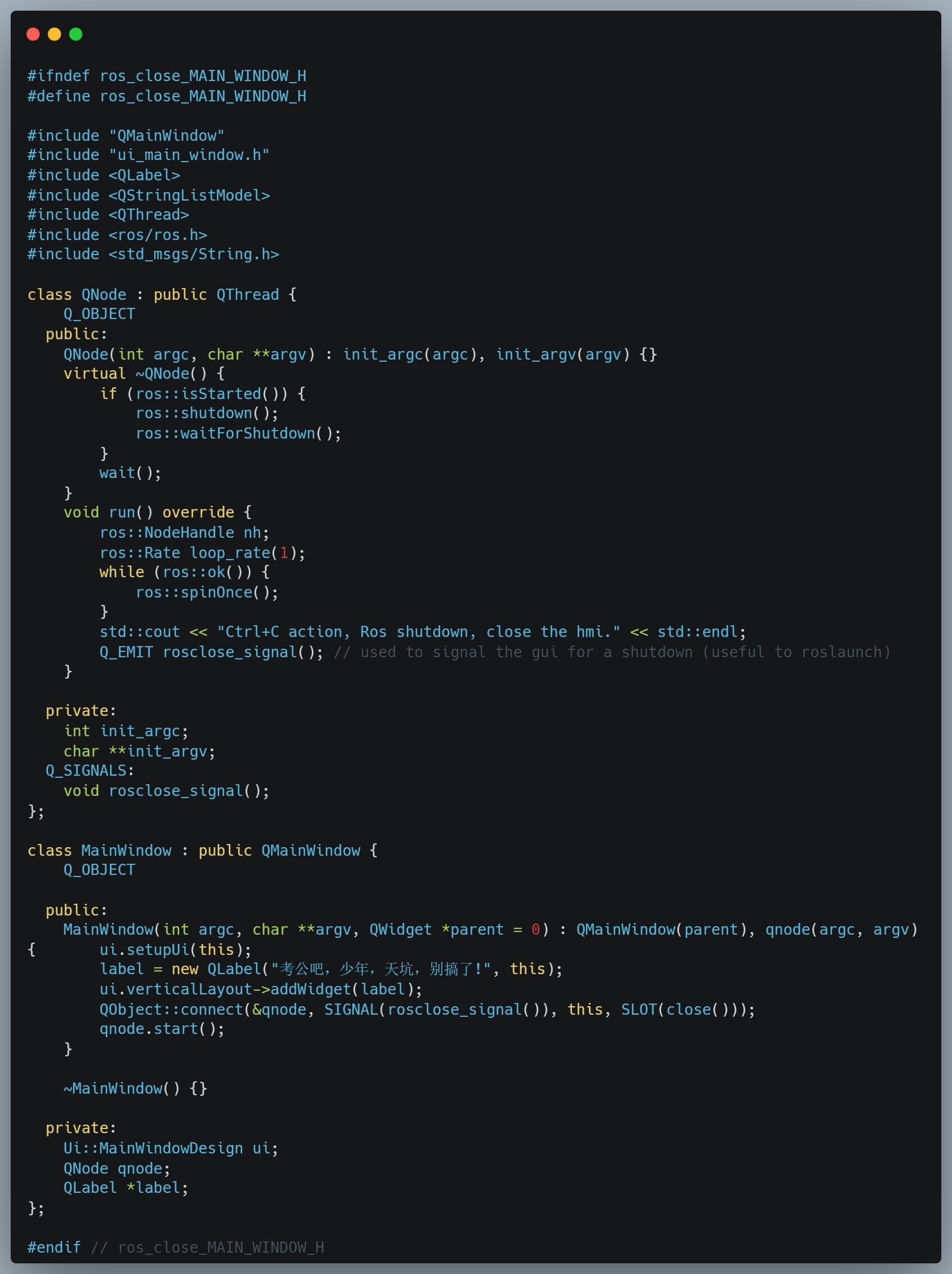Click the 'ui.setupUi(this);' line
Image resolution: width=952 pixels, height=1274 pixels.
tap(176, 950)
